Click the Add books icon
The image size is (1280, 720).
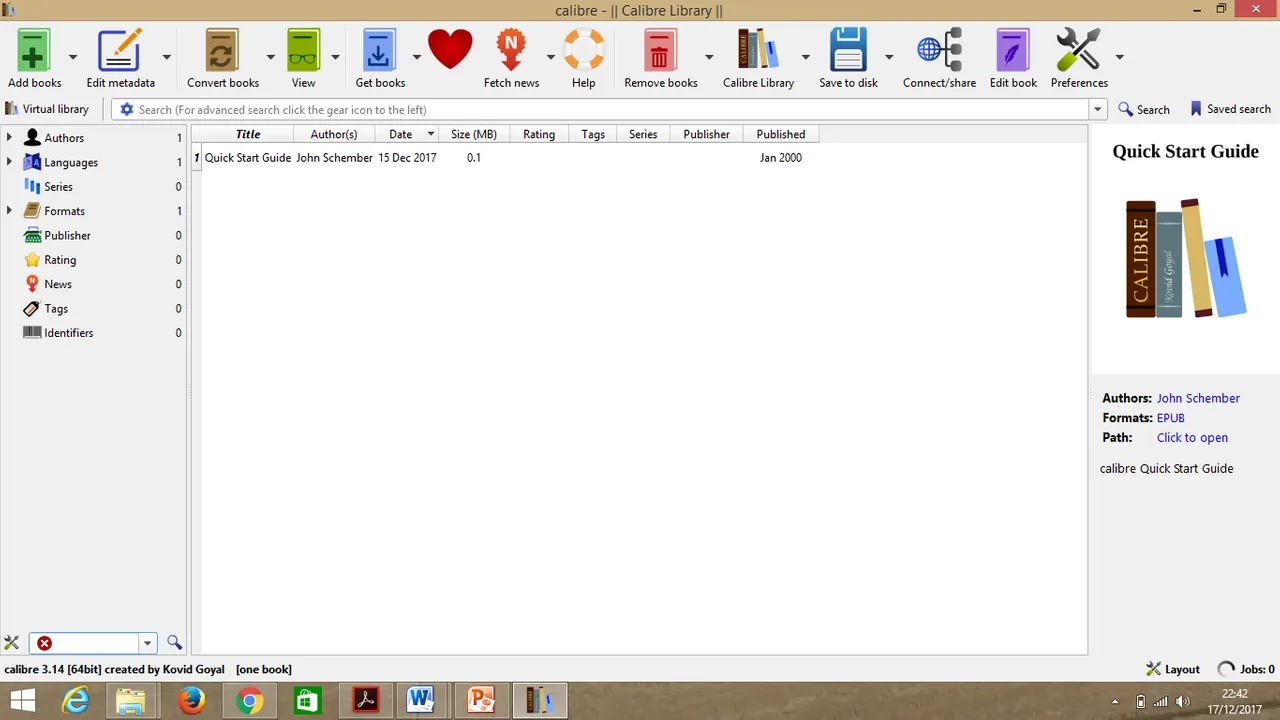(x=34, y=50)
